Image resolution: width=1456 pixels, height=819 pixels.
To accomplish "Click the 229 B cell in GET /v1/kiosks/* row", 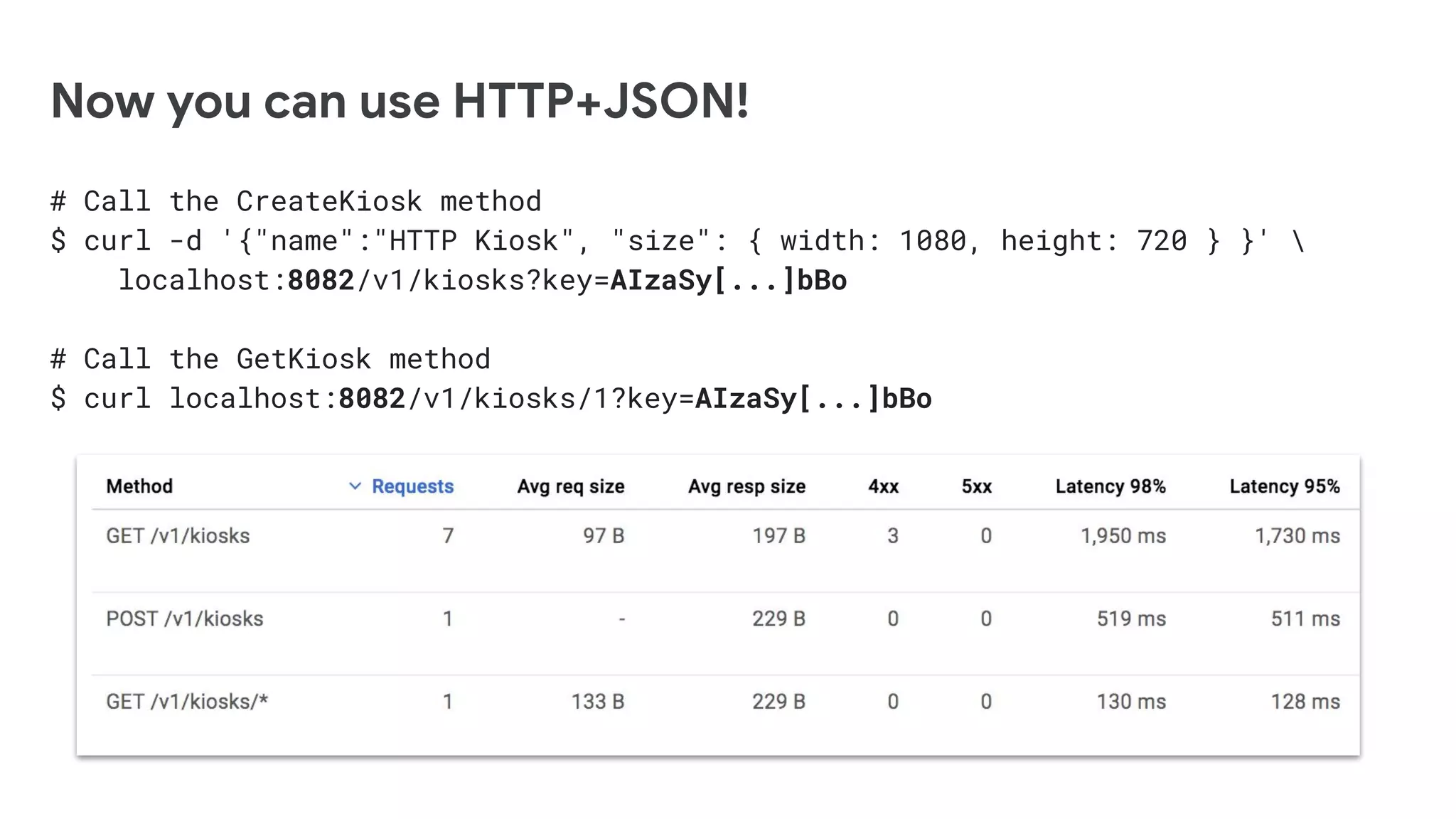I will pos(779,702).
